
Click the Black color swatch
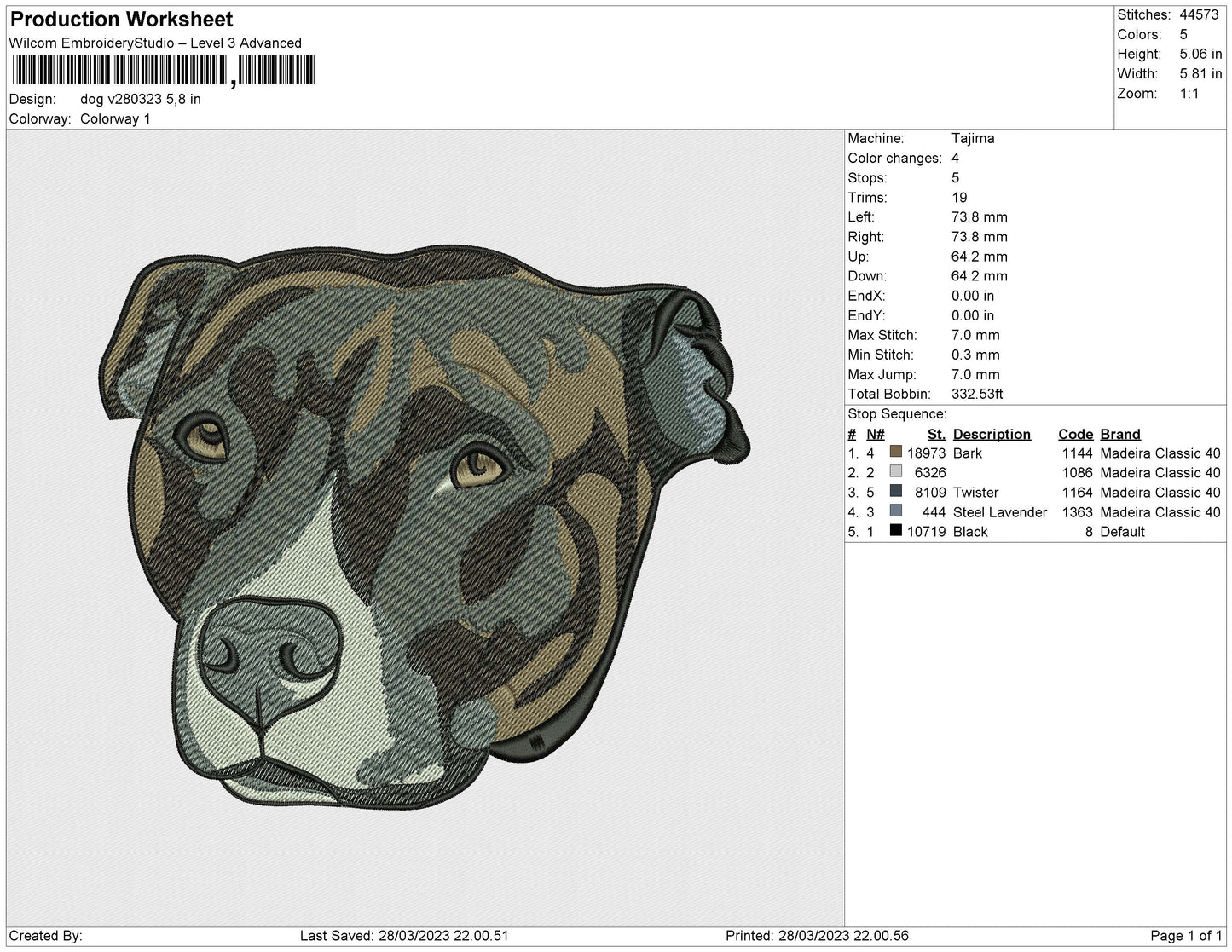895,531
